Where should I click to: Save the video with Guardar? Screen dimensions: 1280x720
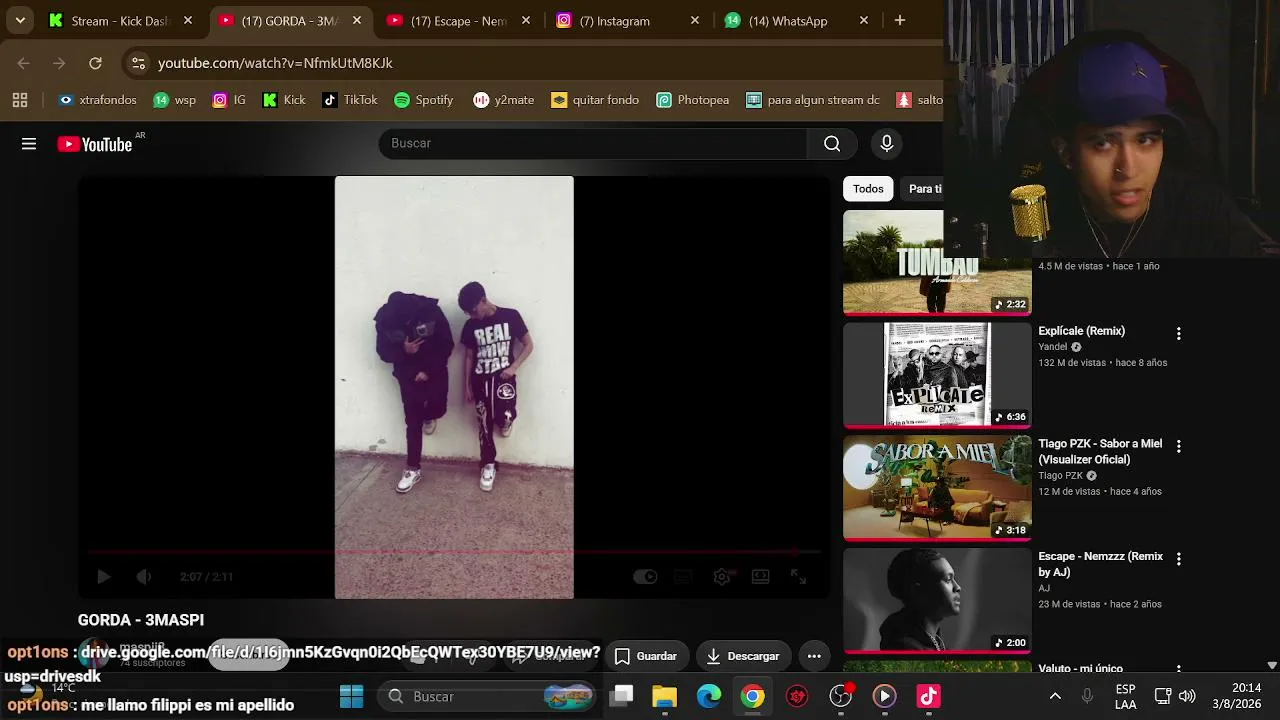pyautogui.click(x=646, y=656)
